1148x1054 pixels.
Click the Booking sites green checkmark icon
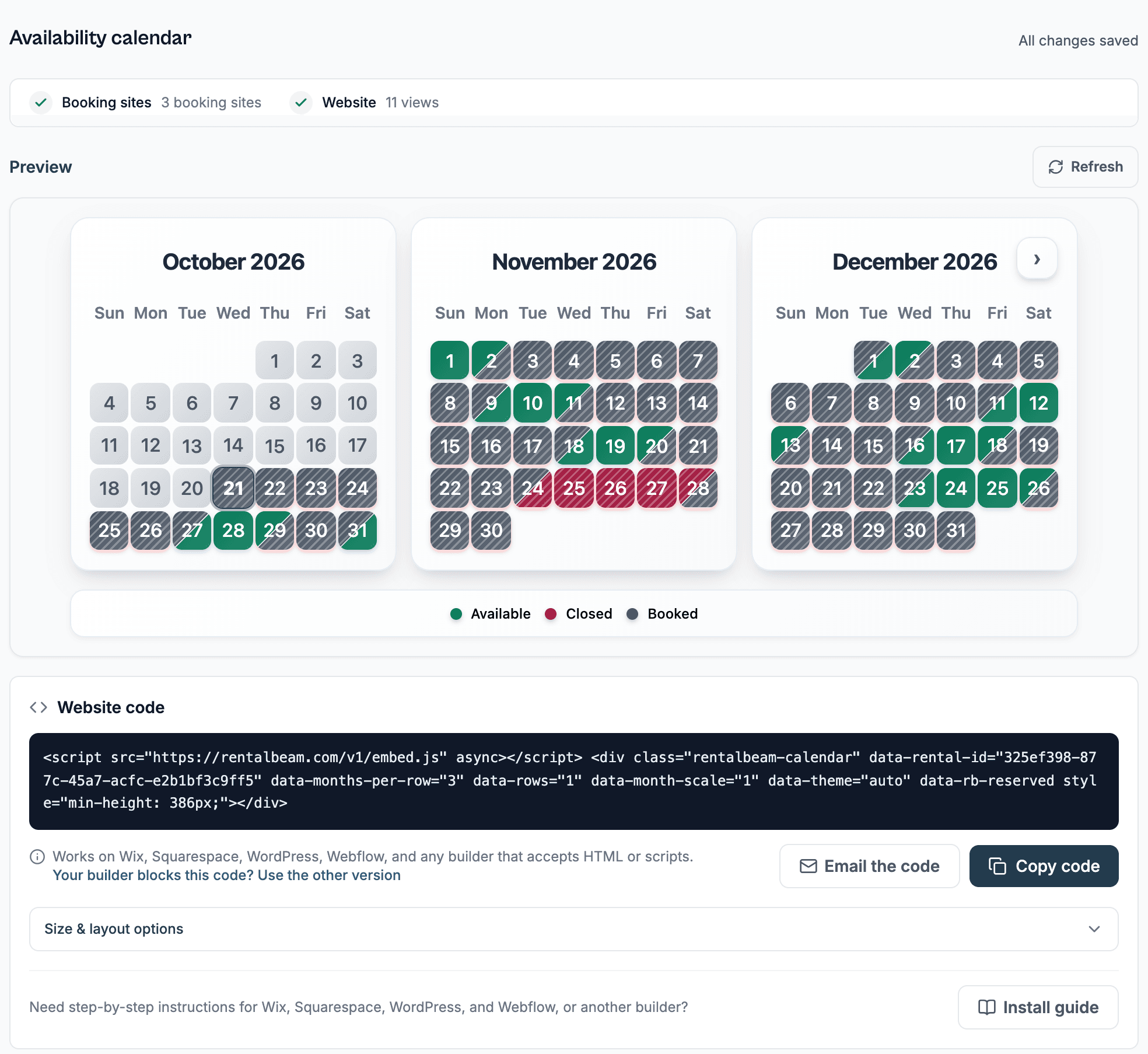41,103
